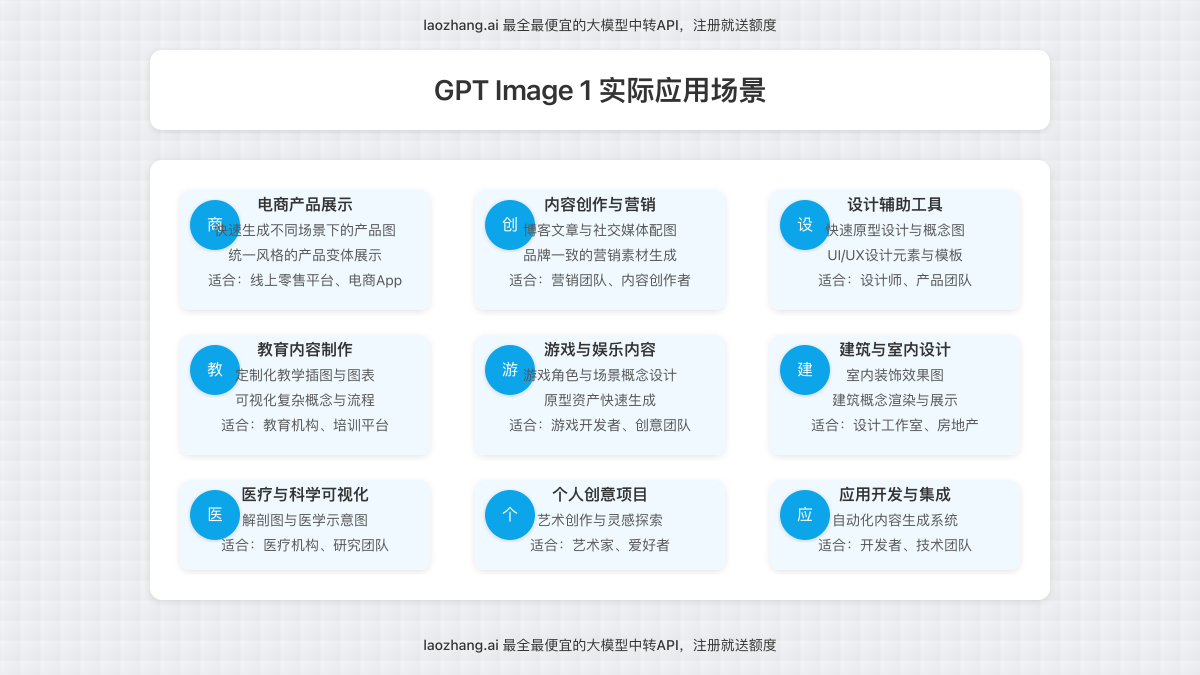
Task: Click 适合：游戏开发者、创意团队
Action: pyautogui.click(x=600, y=425)
